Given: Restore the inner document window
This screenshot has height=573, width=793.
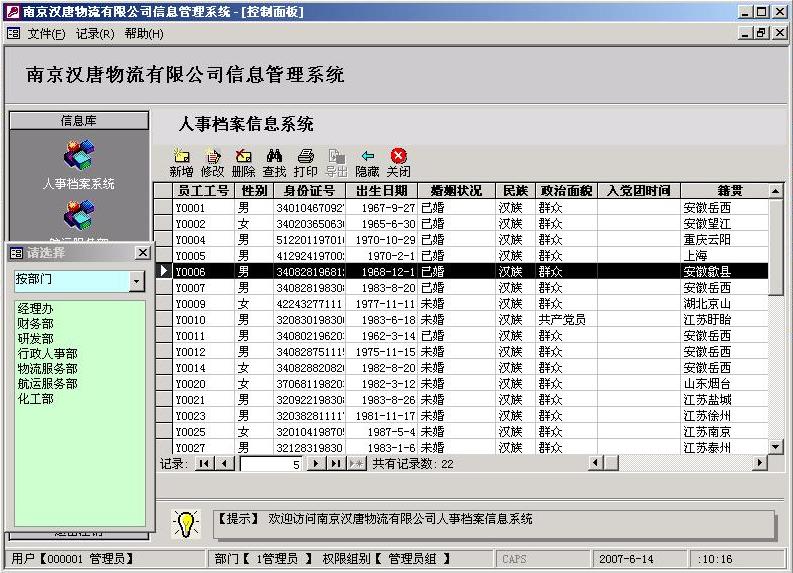Looking at the screenshot, I should pos(761,33).
